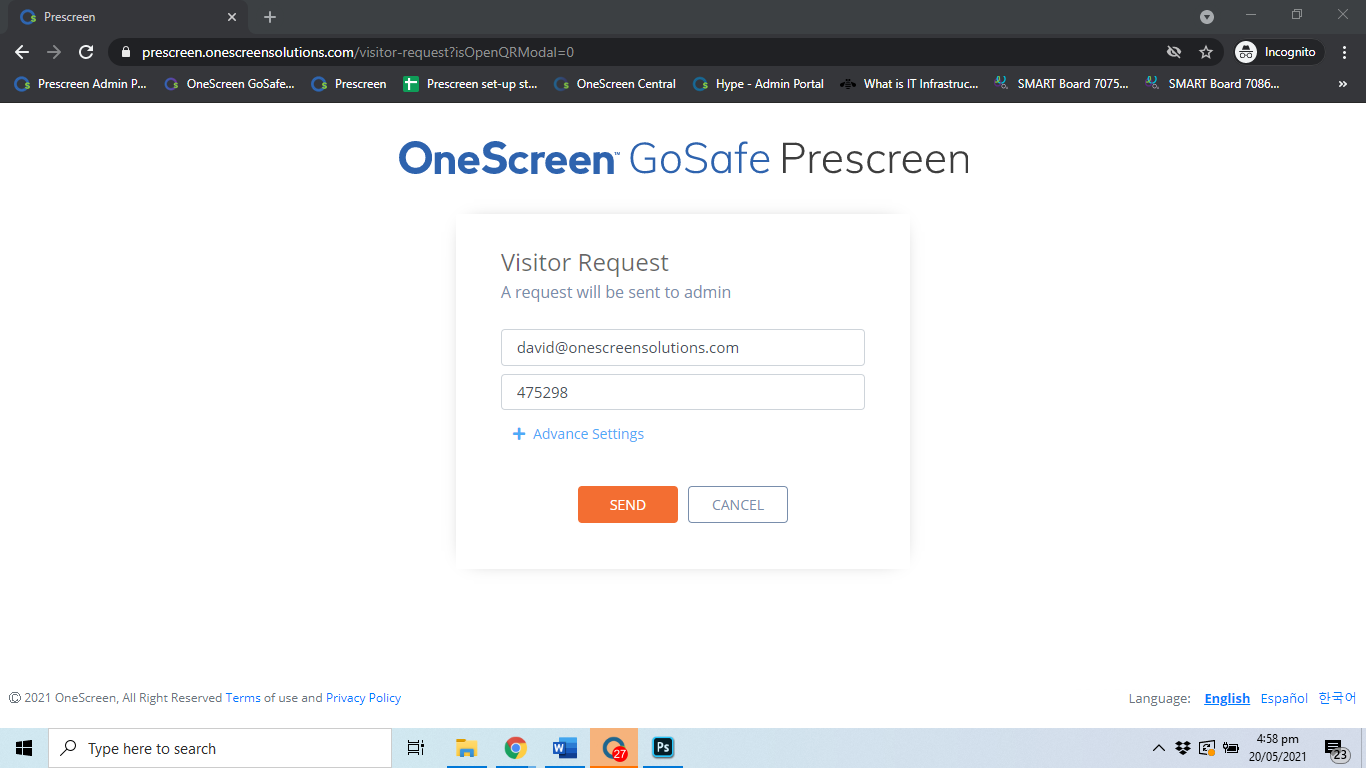This screenshot has height=768, width=1366.
Task: Open the Prescreen bookmark
Action: 349,84
